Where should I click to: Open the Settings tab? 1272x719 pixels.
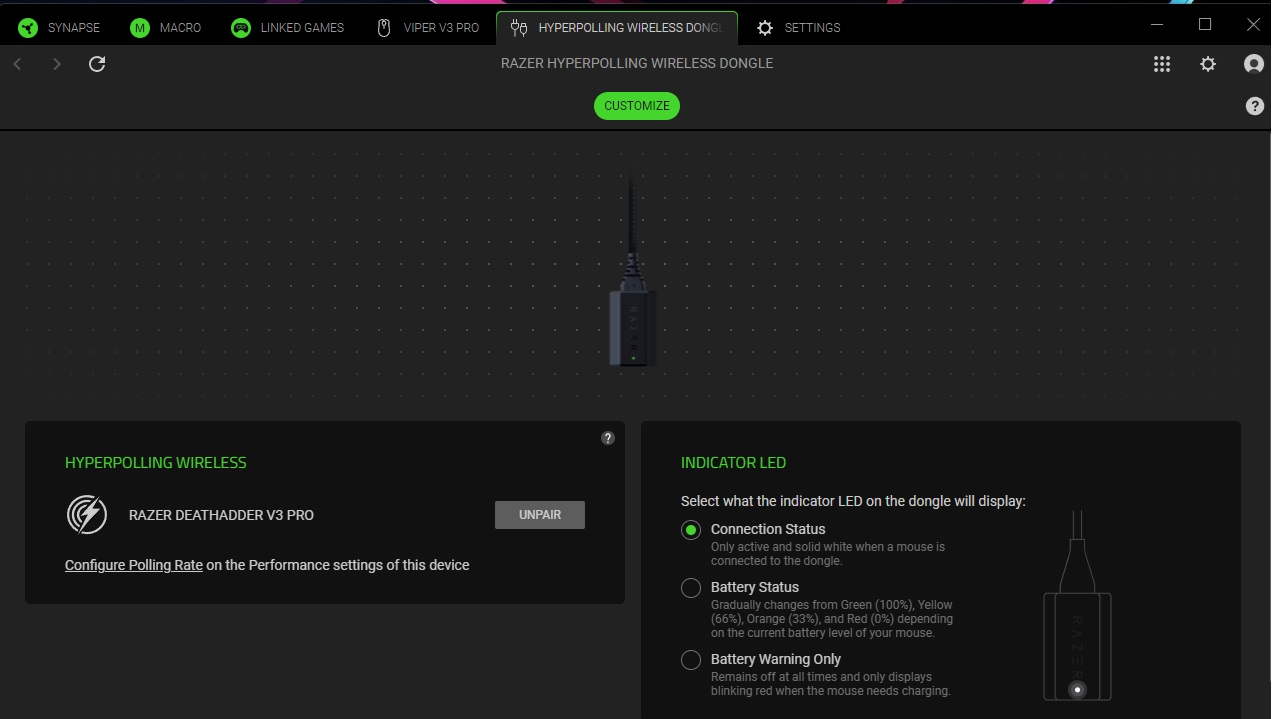pyautogui.click(x=798, y=28)
